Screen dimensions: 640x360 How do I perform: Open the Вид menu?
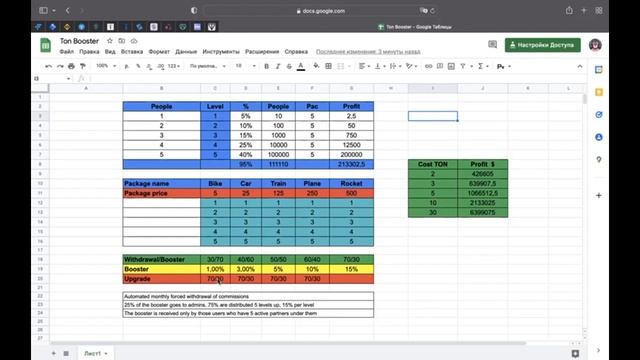pos(110,52)
